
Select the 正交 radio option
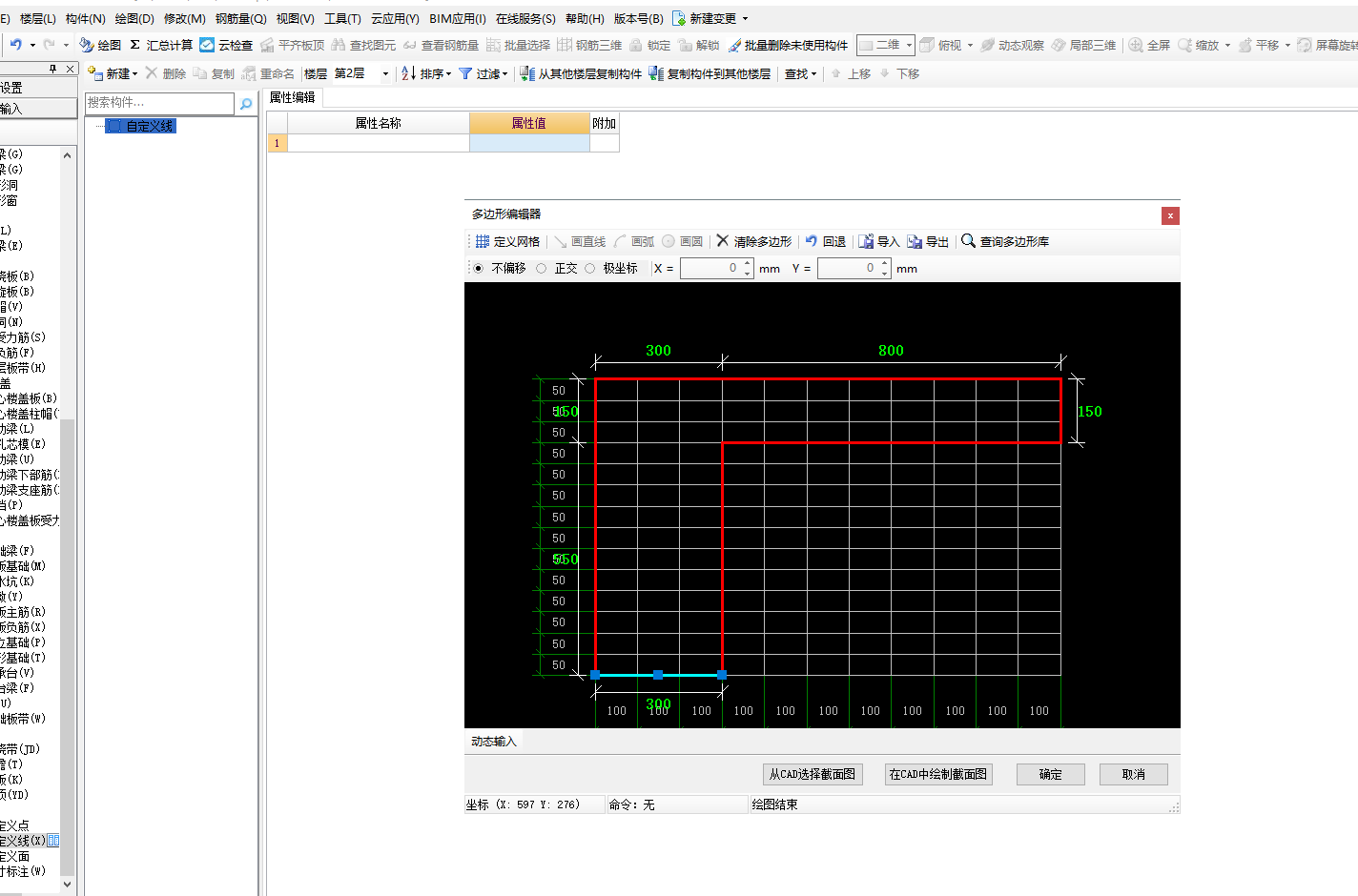pyautogui.click(x=542, y=269)
